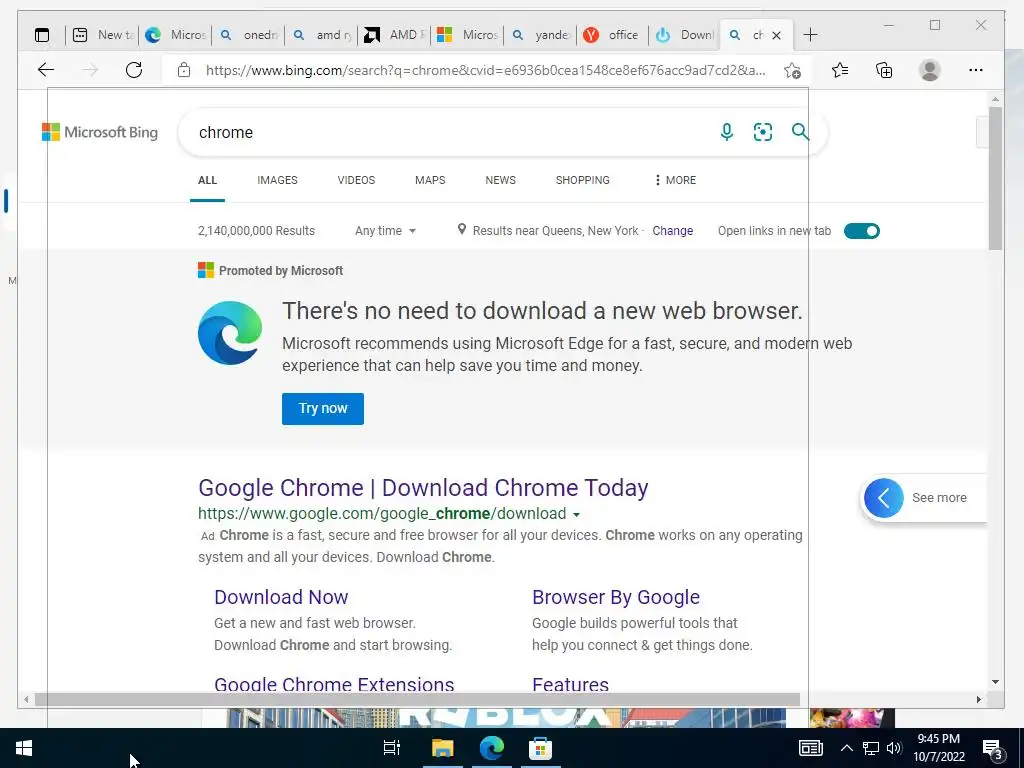Switch to the AMD browser tab
Screen dimensions: 1024x768
(x=394, y=35)
